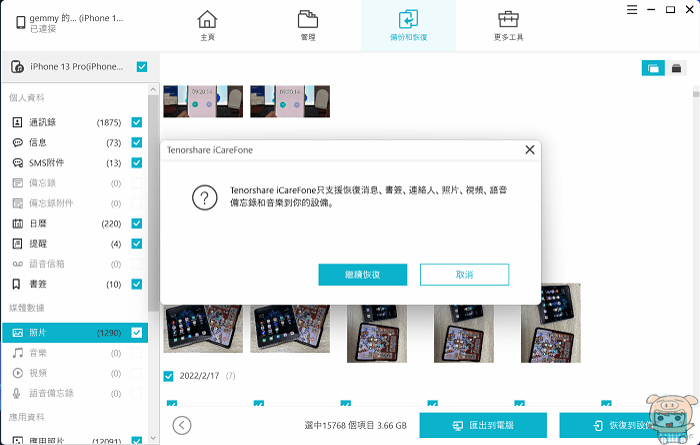Click the 信息 message bubble icon
The width and height of the screenshot is (700, 445).
click(x=17, y=142)
